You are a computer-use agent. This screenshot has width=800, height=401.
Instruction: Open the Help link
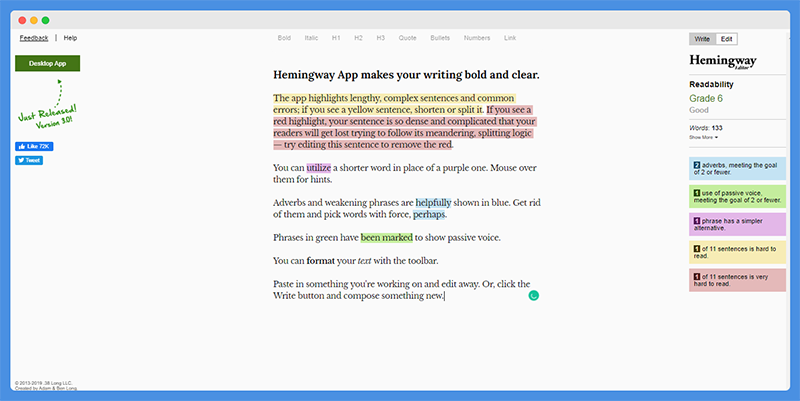click(x=70, y=38)
